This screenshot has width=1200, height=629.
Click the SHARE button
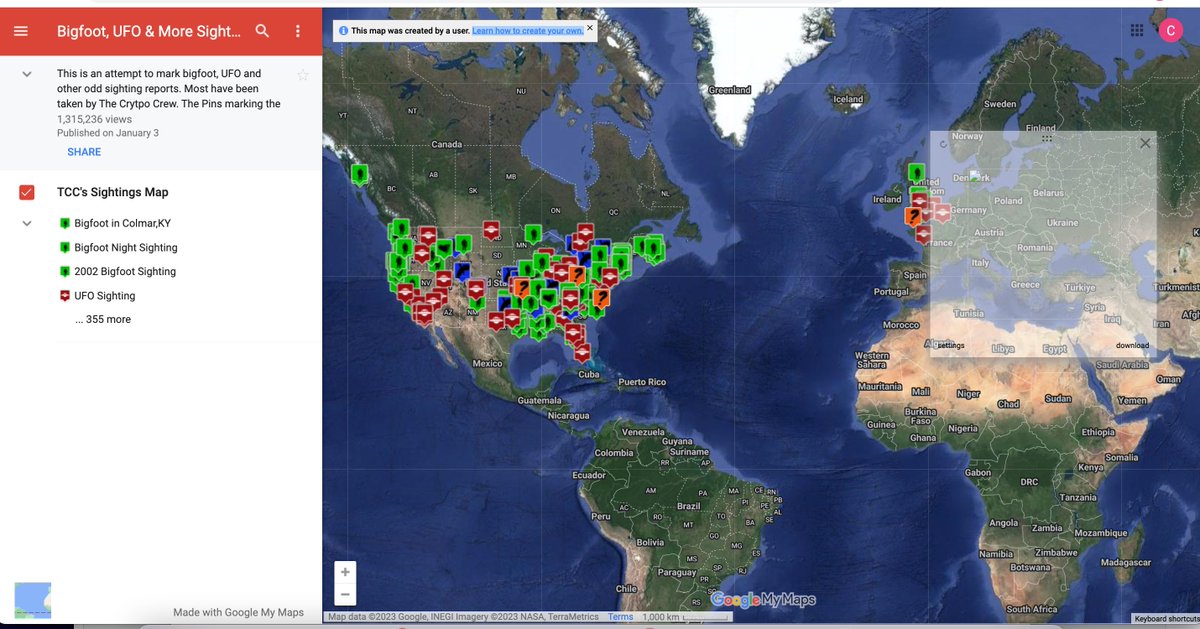pyautogui.click(x=84, y=151)
